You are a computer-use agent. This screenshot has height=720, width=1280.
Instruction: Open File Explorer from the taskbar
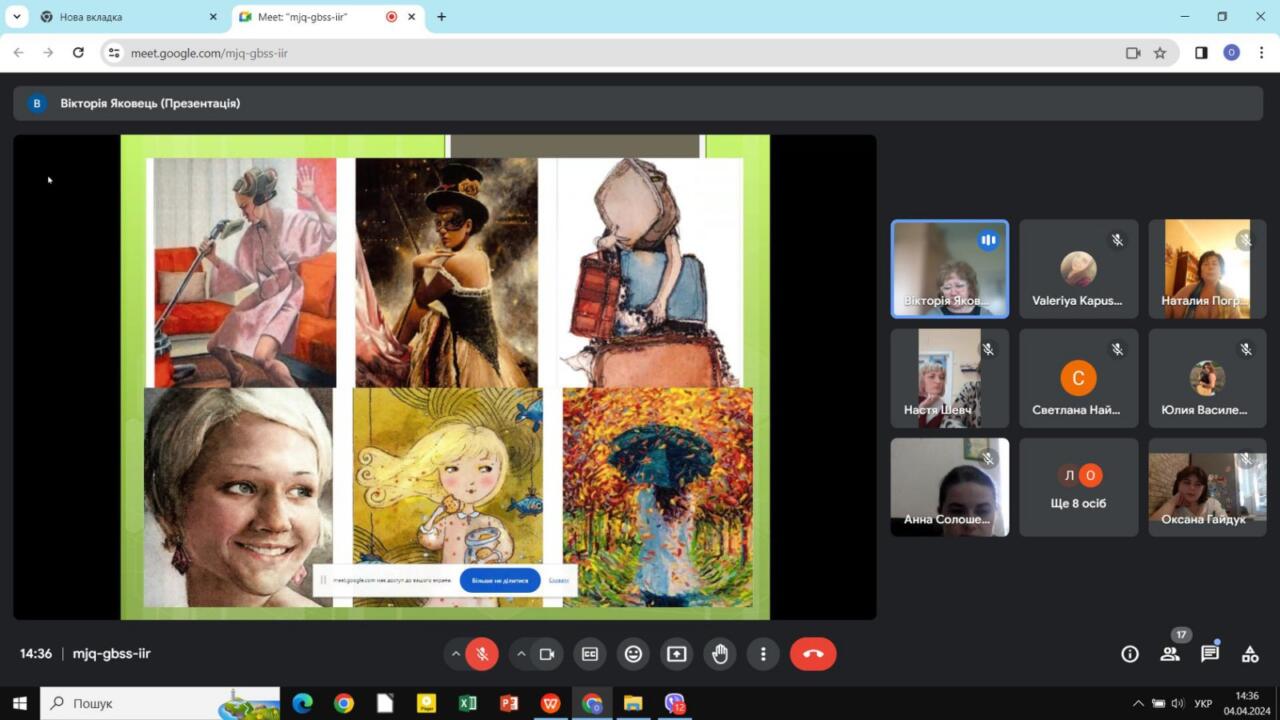[632, 703]
